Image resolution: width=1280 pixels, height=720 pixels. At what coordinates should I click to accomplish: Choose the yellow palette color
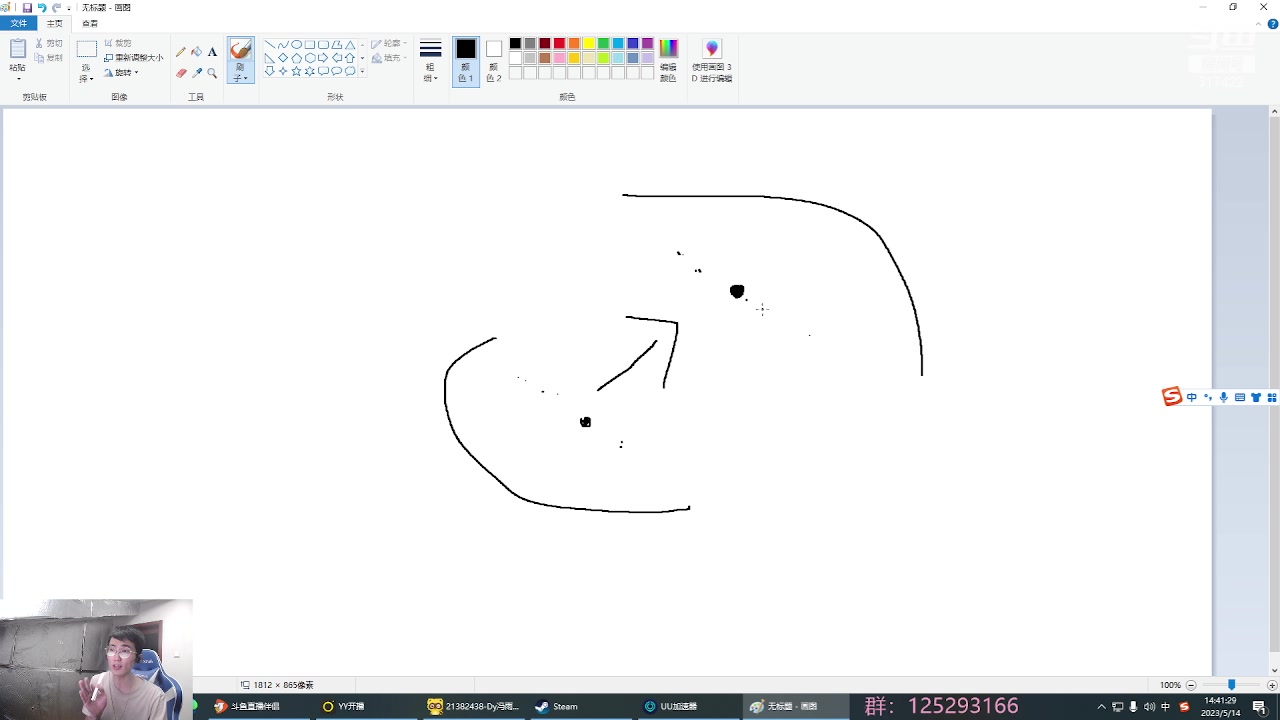[x=589, y=43]
